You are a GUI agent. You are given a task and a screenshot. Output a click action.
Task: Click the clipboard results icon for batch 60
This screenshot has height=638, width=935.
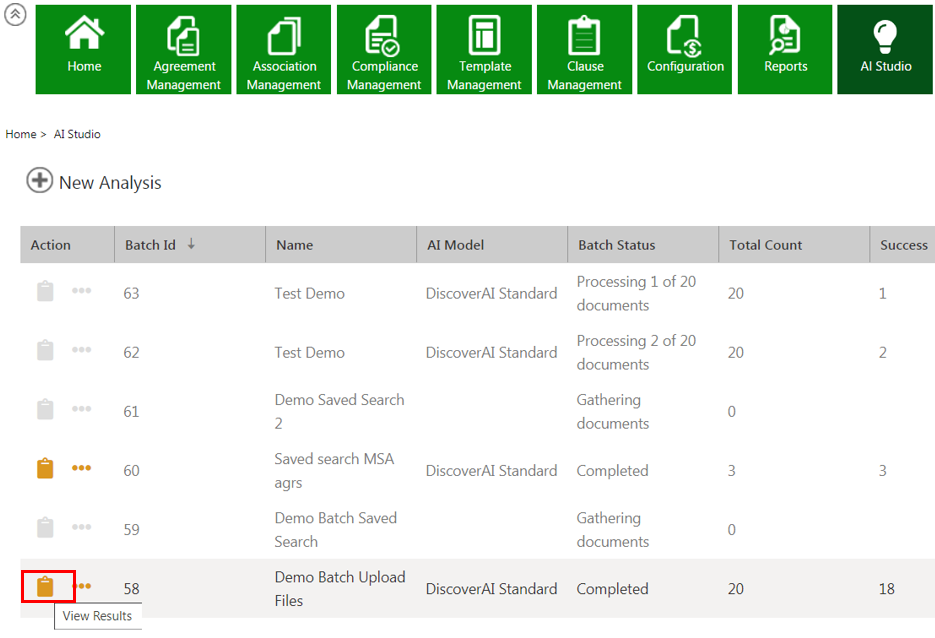coord(45,469)
